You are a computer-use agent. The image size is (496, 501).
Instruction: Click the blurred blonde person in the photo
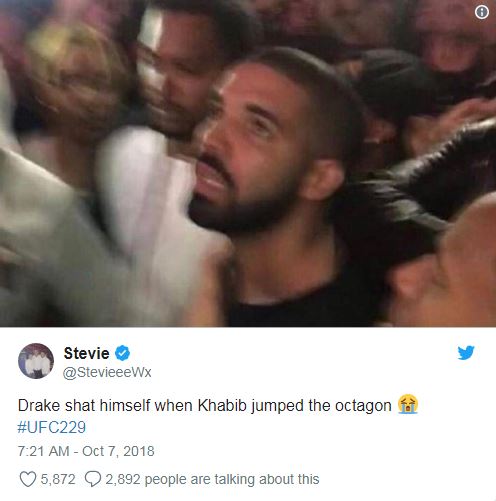(72, 82)
